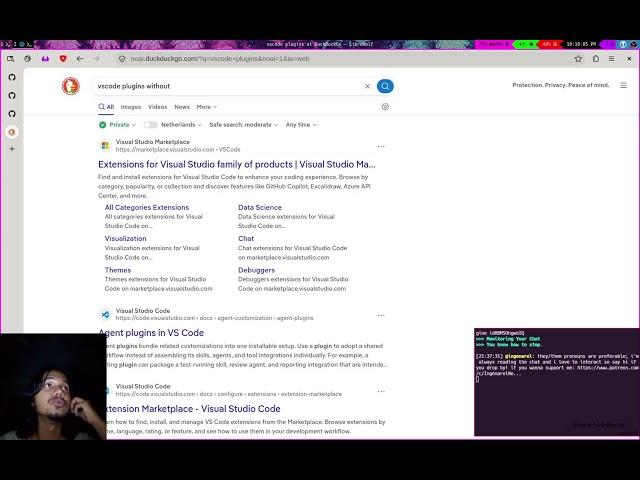The height and width of the screenshot is (480, 640).
Task: Add a new tab with plus icon
Action: coord(12,149)
